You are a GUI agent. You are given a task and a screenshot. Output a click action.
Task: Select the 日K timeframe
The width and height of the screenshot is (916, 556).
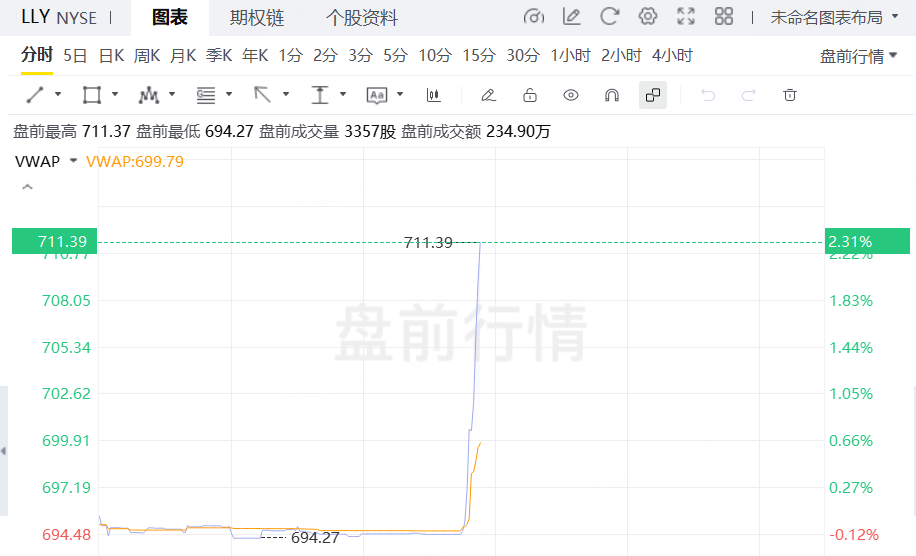click(112, 55)
